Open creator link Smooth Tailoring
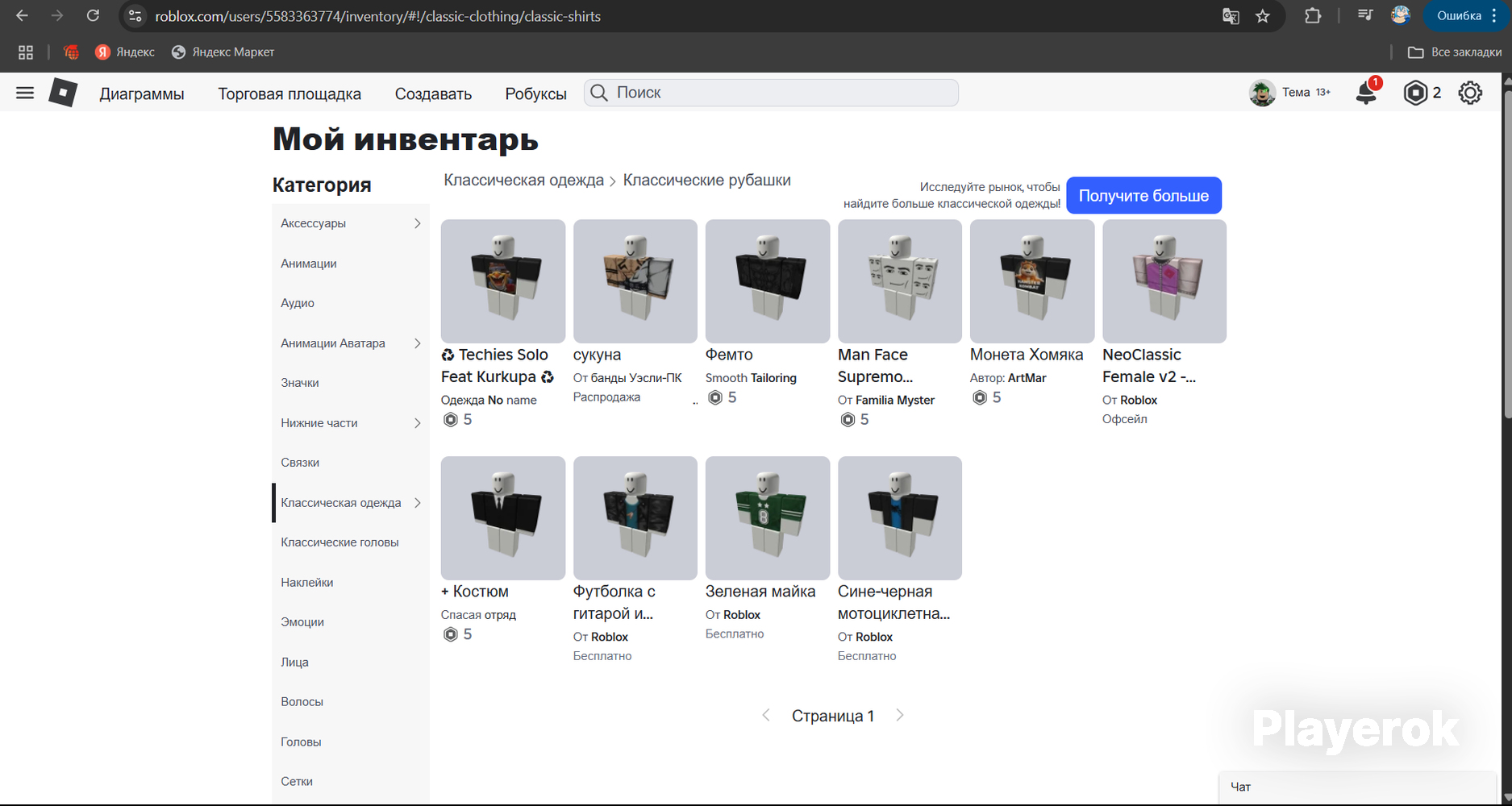This screenshot has width=1512, height=806. pos(751,378)
